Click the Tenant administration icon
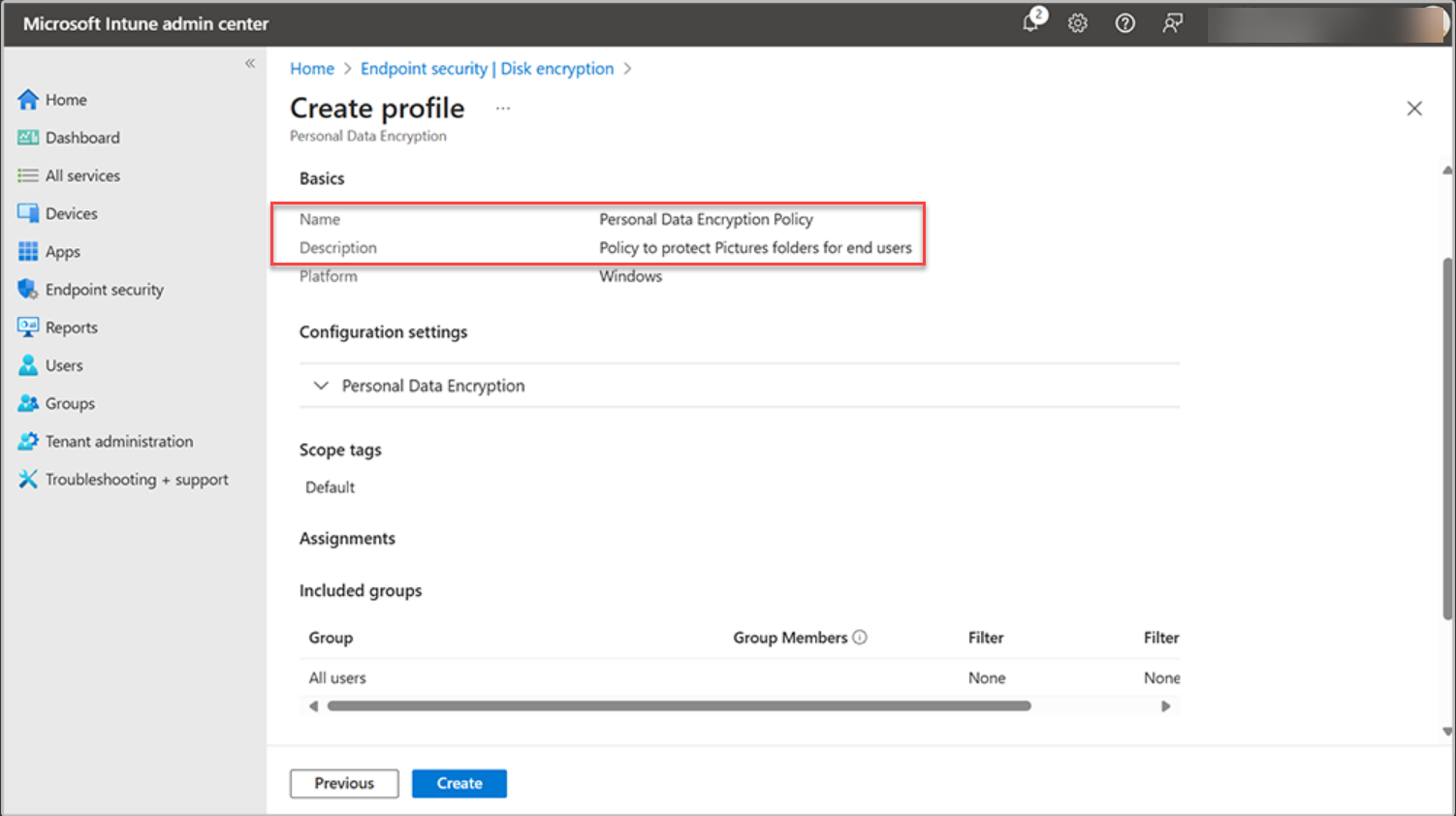This screenshot has height=816, width=1456. [28, 441]
